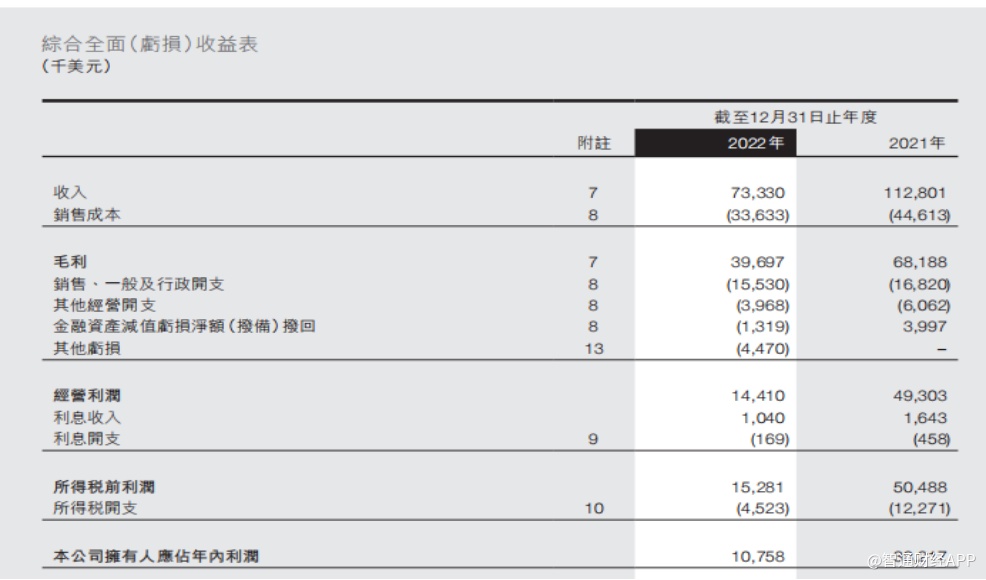
Task: Click note number 13 beside 其他虧損
Action: point(593,348)
